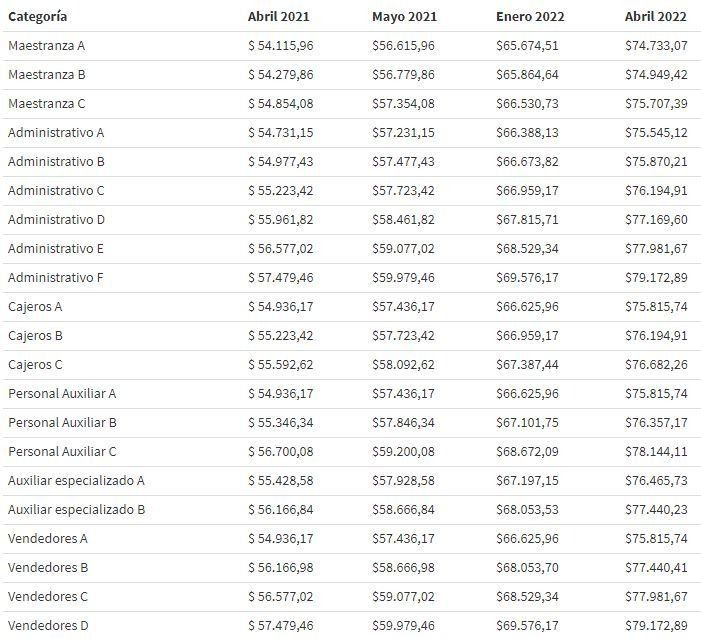This screenshot has width=701, height=638.
Task: Select Administrativo A's Mayo 2021 value $57.231,15
Action: point(405,133)
